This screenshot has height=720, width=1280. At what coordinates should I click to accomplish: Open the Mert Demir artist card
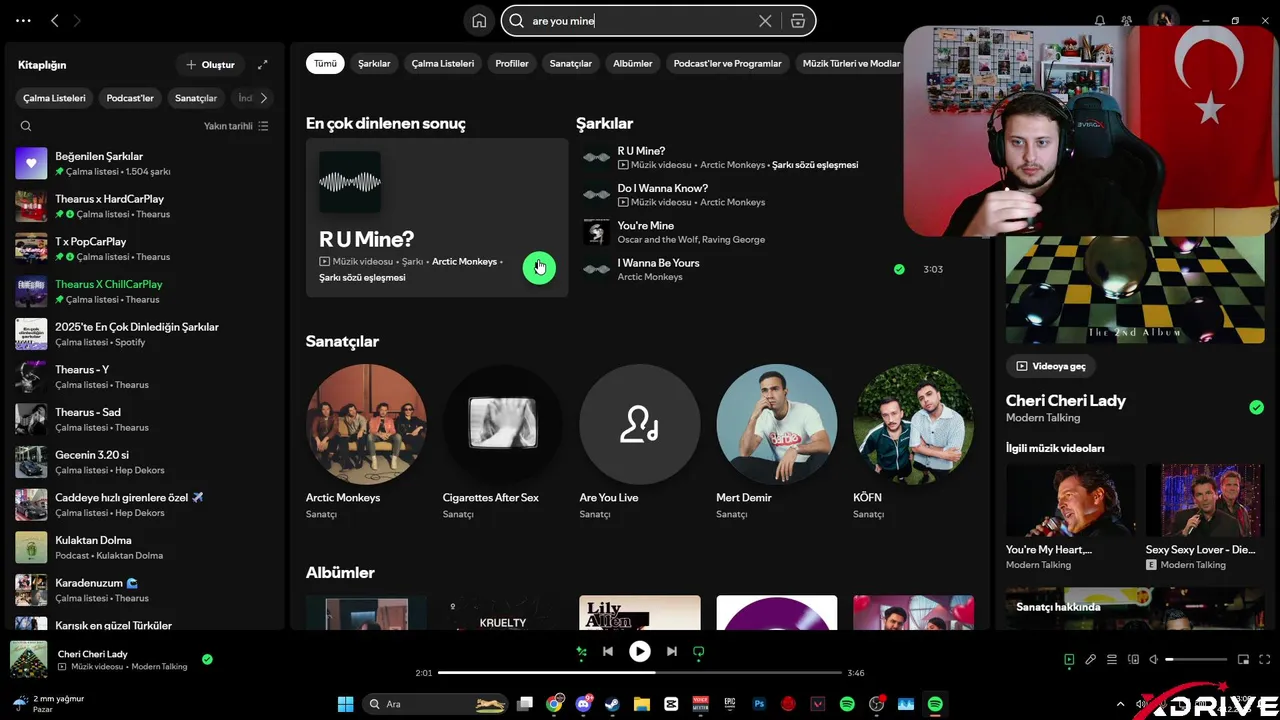[x=777, y=441]
